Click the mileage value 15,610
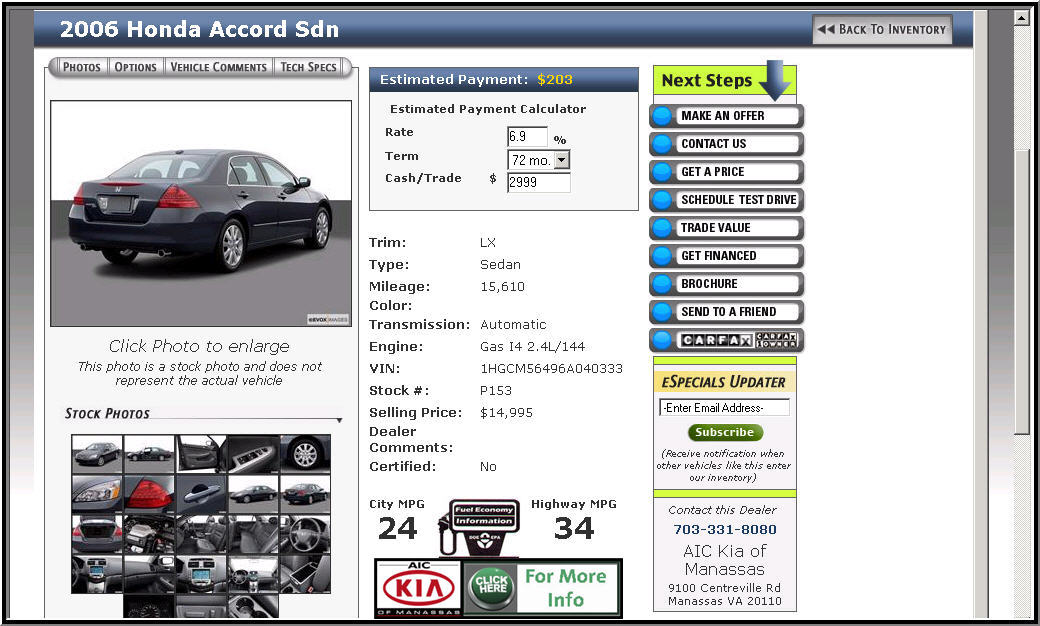This screenshot has width=1040, height=626. click(x=502, y=286)
